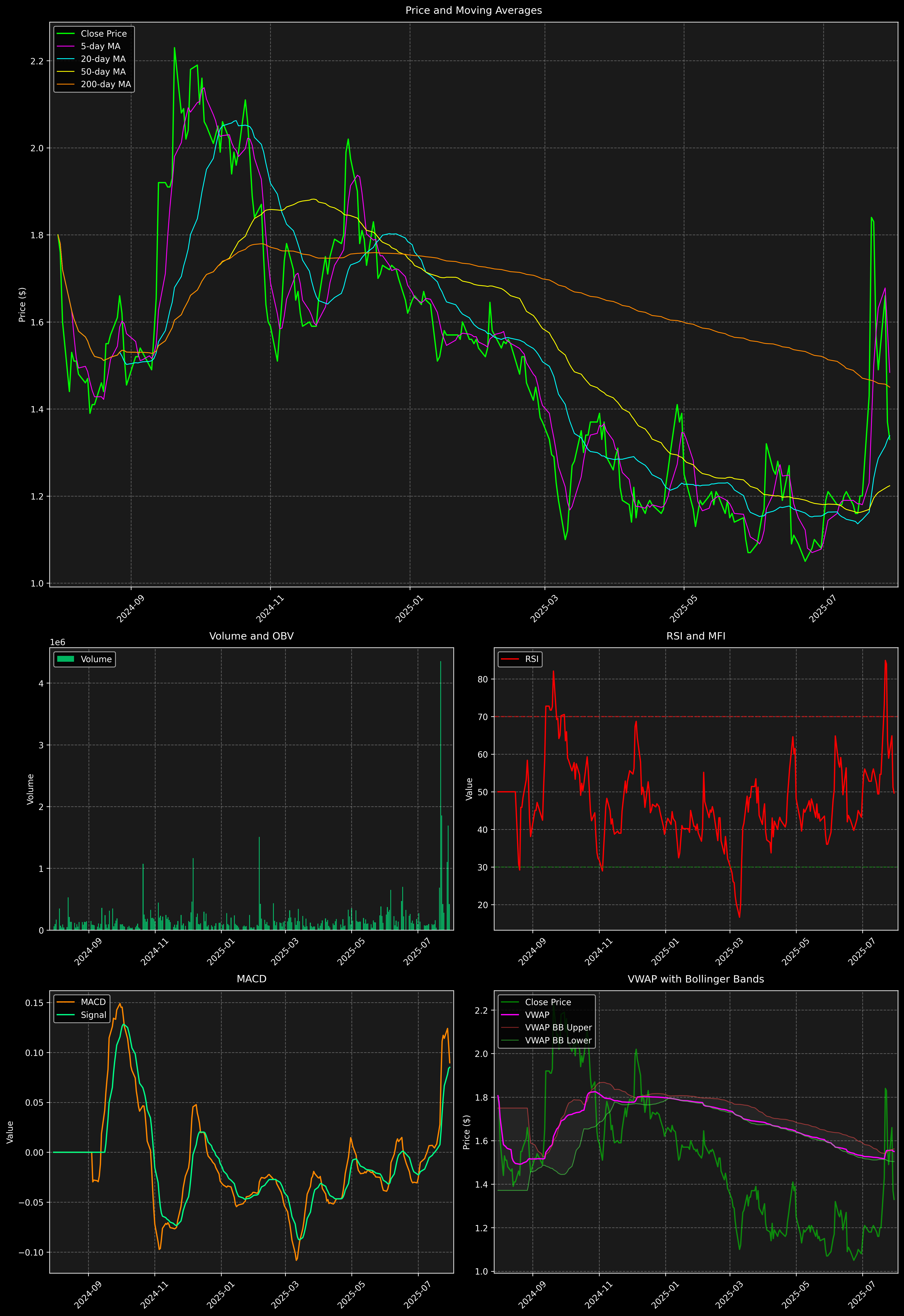Image resolution: width=904 pixels, height=1316 pixels.
Task: Click the "Volume and OBV" chart title
Action: point(252,636)
